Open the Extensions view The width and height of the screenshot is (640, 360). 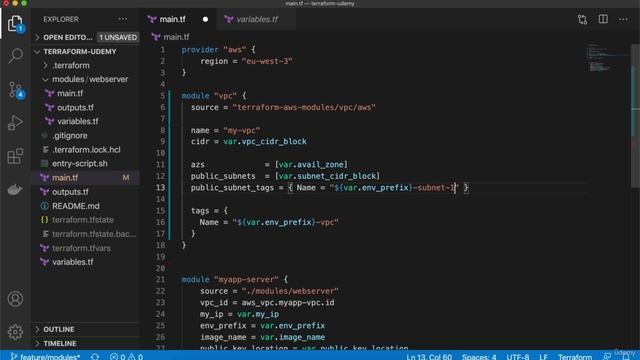tap(15, 156)
